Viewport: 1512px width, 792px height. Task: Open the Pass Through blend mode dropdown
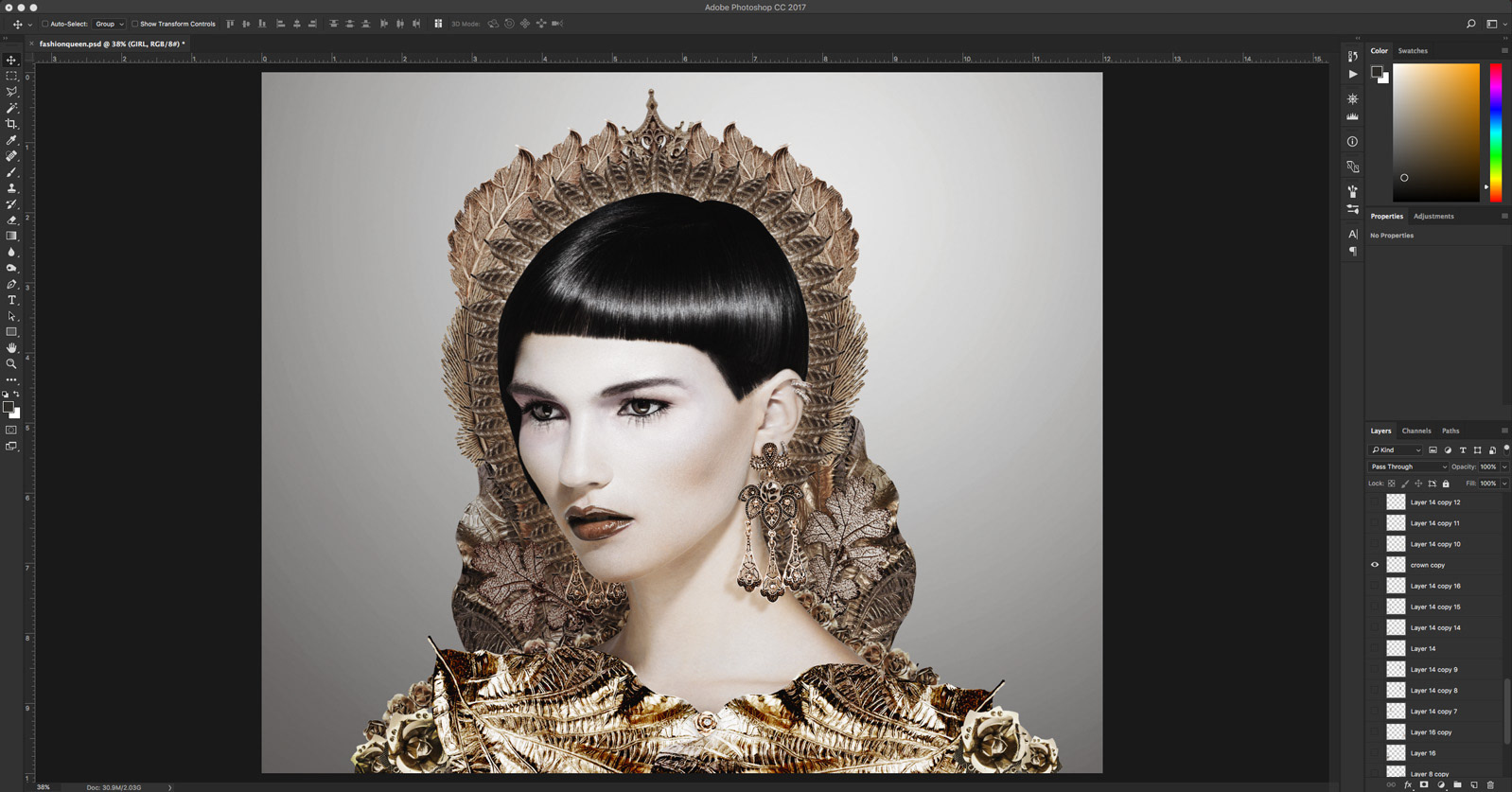coord(1408,466)
